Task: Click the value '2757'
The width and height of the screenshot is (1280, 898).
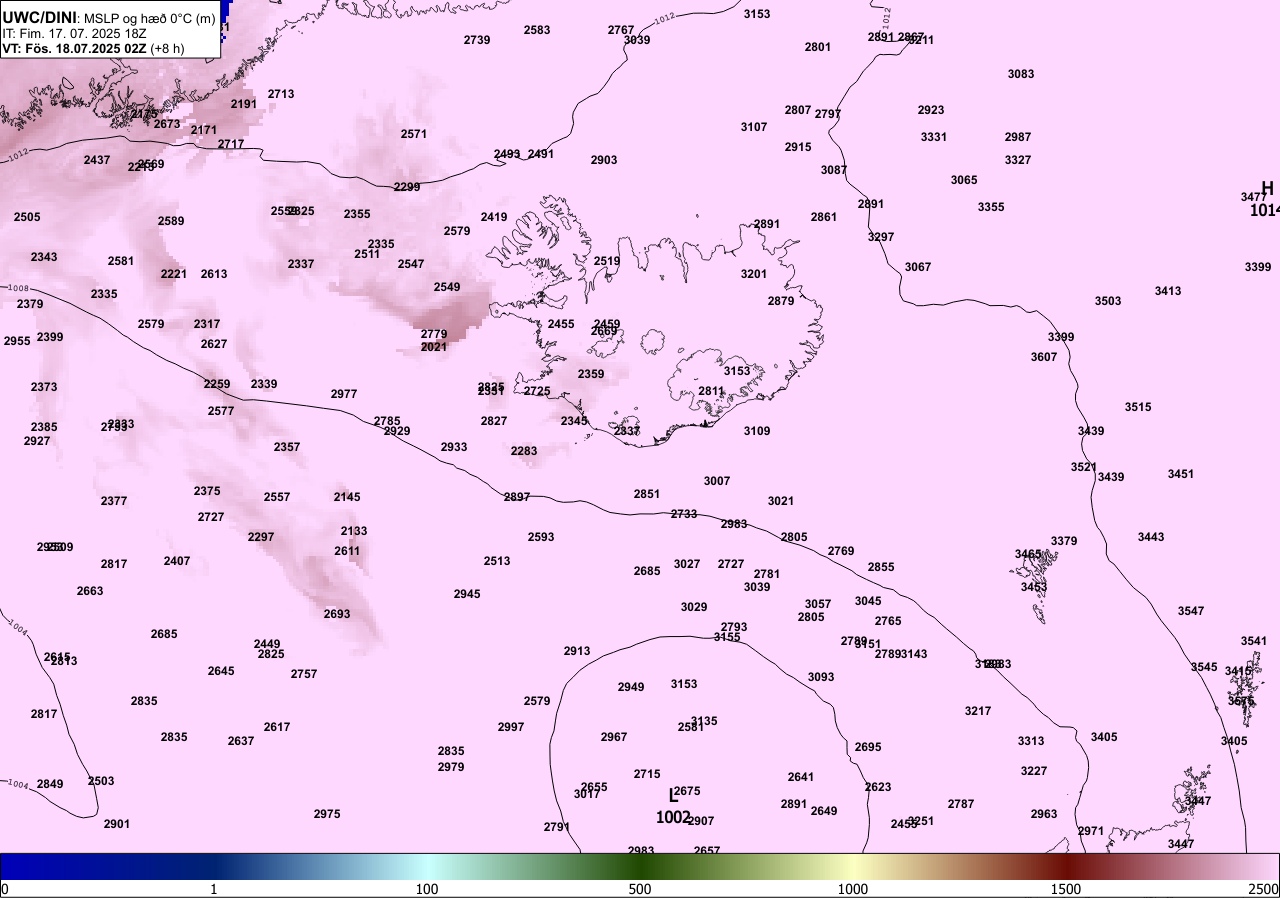Action: point(304,674)
